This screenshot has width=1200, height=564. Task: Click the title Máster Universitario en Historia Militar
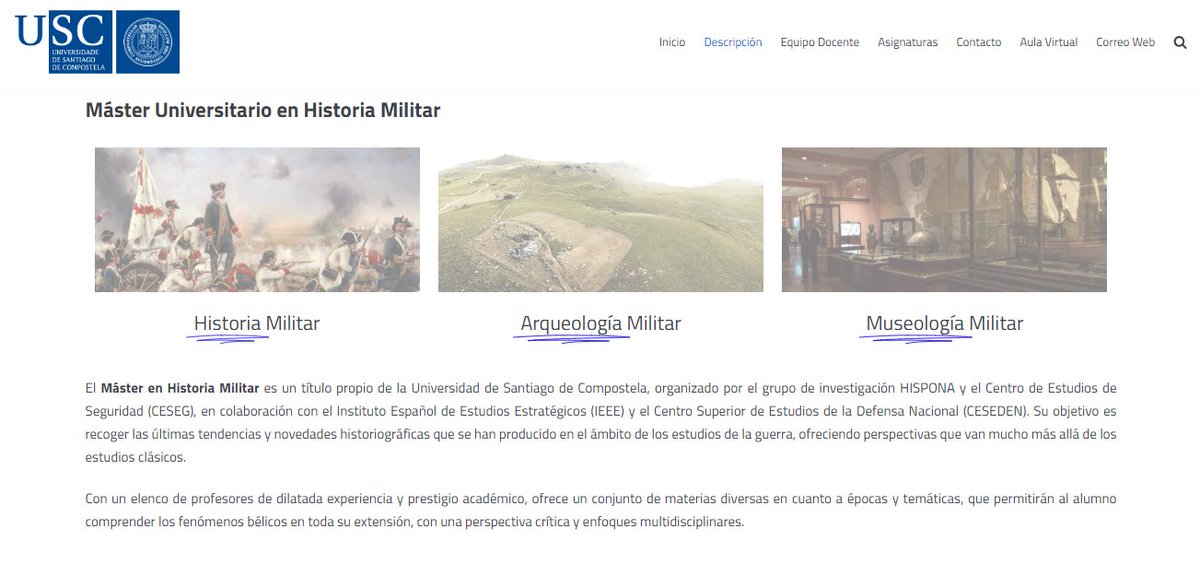(263, 111)
